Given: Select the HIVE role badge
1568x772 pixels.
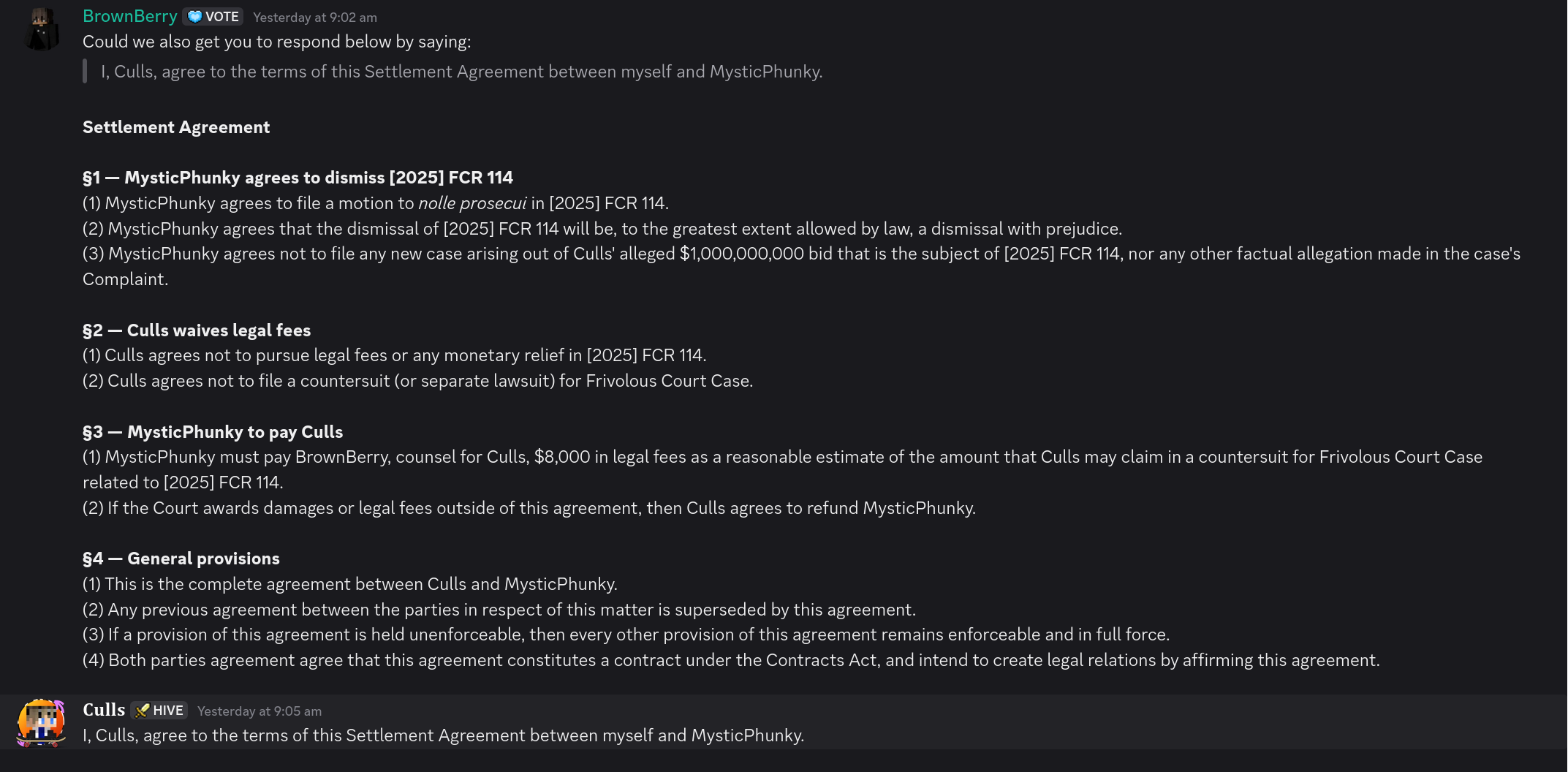Looking at the screenshot, I should click(x=159, y=710).
